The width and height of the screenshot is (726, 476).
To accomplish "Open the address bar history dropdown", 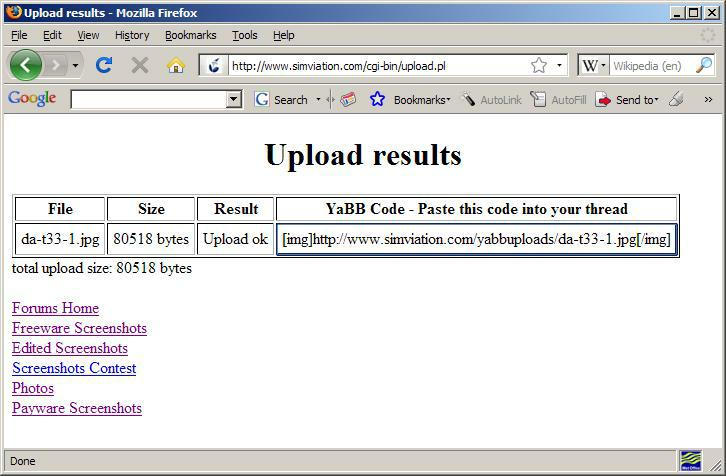I will point(559,65).
